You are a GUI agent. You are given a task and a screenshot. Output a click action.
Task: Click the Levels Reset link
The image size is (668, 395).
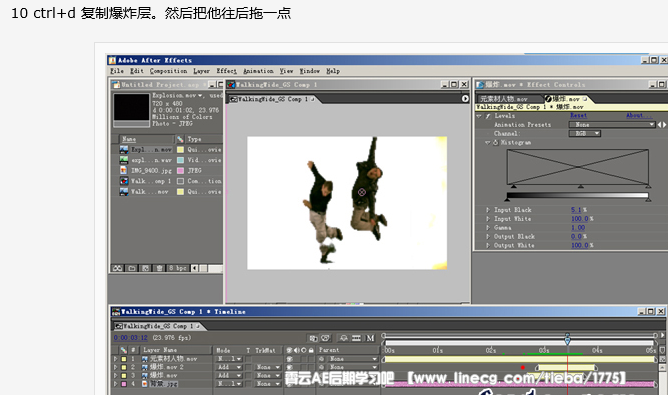click(579, 115)
